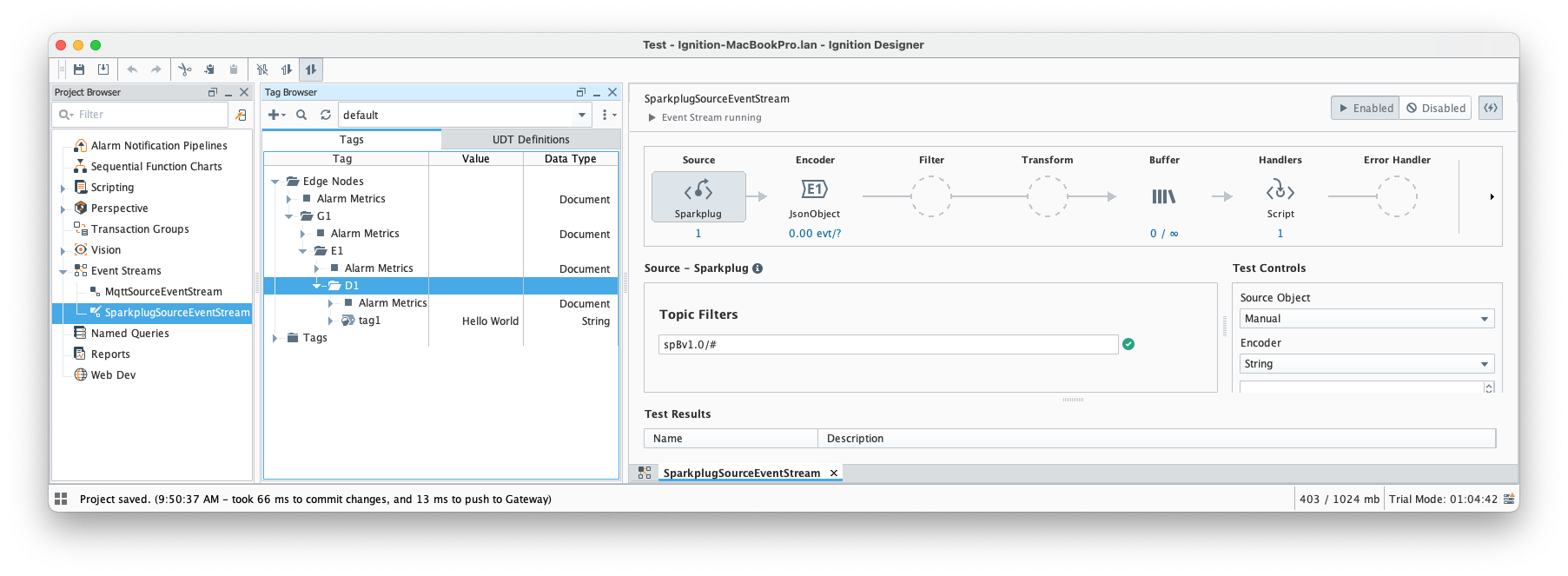The image size is (1568, 576).
Task: Select the Buffer stage icon
Action: [1164, 196]
